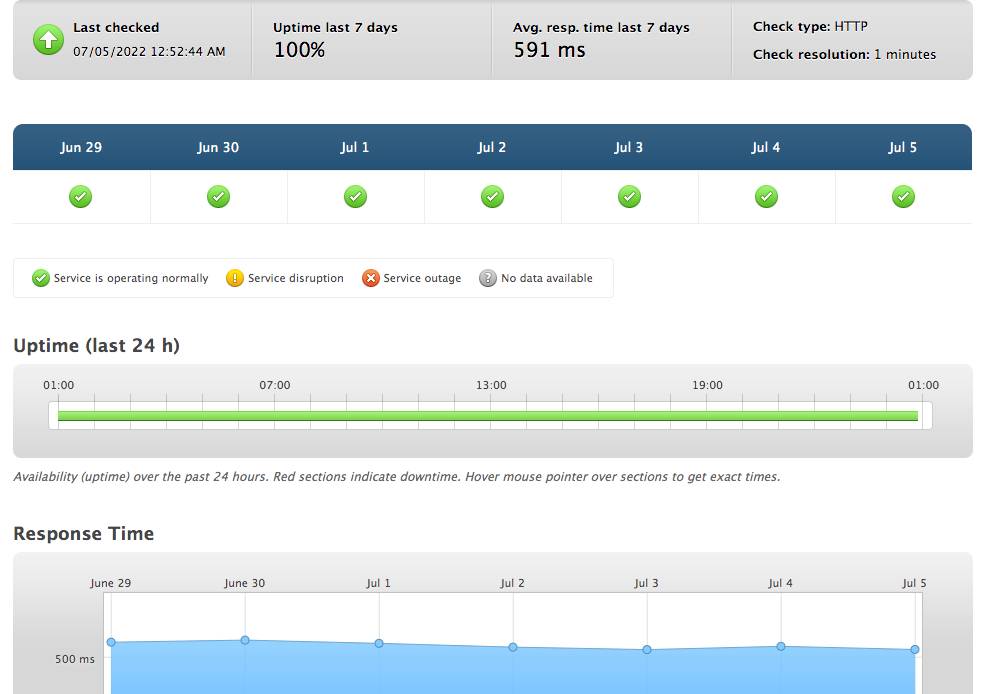Viewport: 988px width, 694px height.
Task: Select the Jun 29 column header
Action: pos(81,147)
